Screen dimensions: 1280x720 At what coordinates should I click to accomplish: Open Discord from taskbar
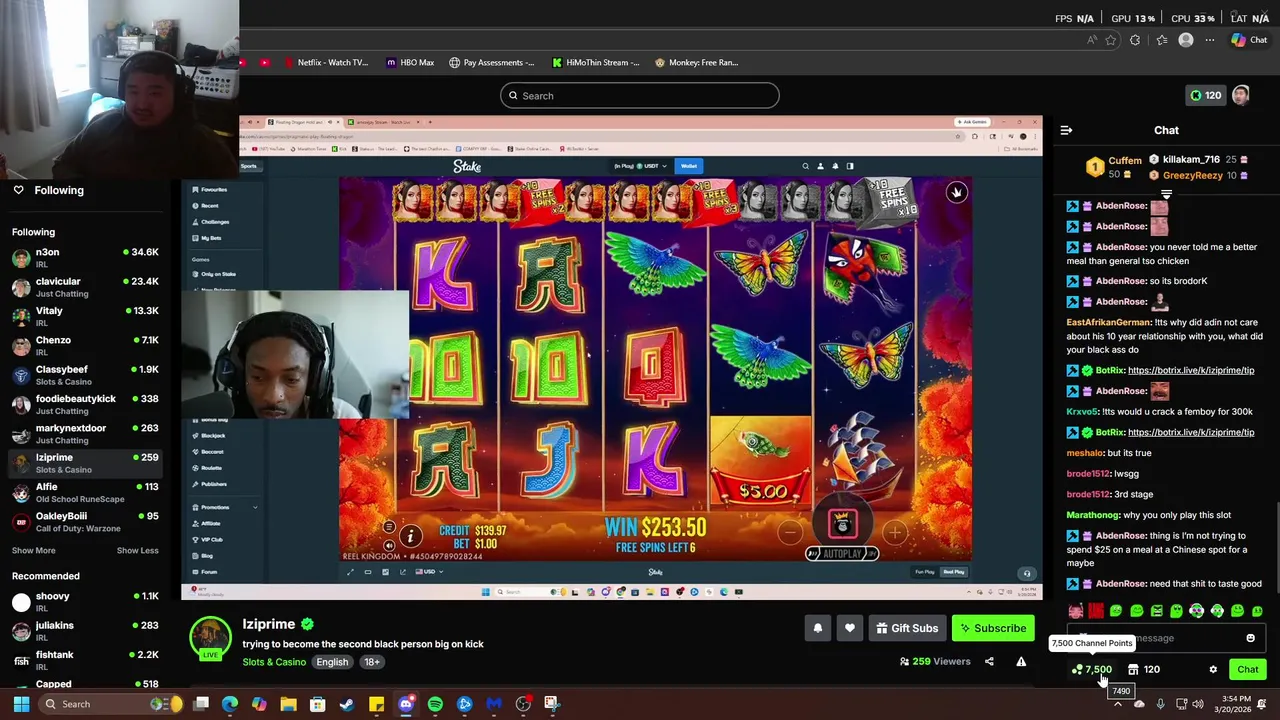pyautogui.click(x=405, y=704)
